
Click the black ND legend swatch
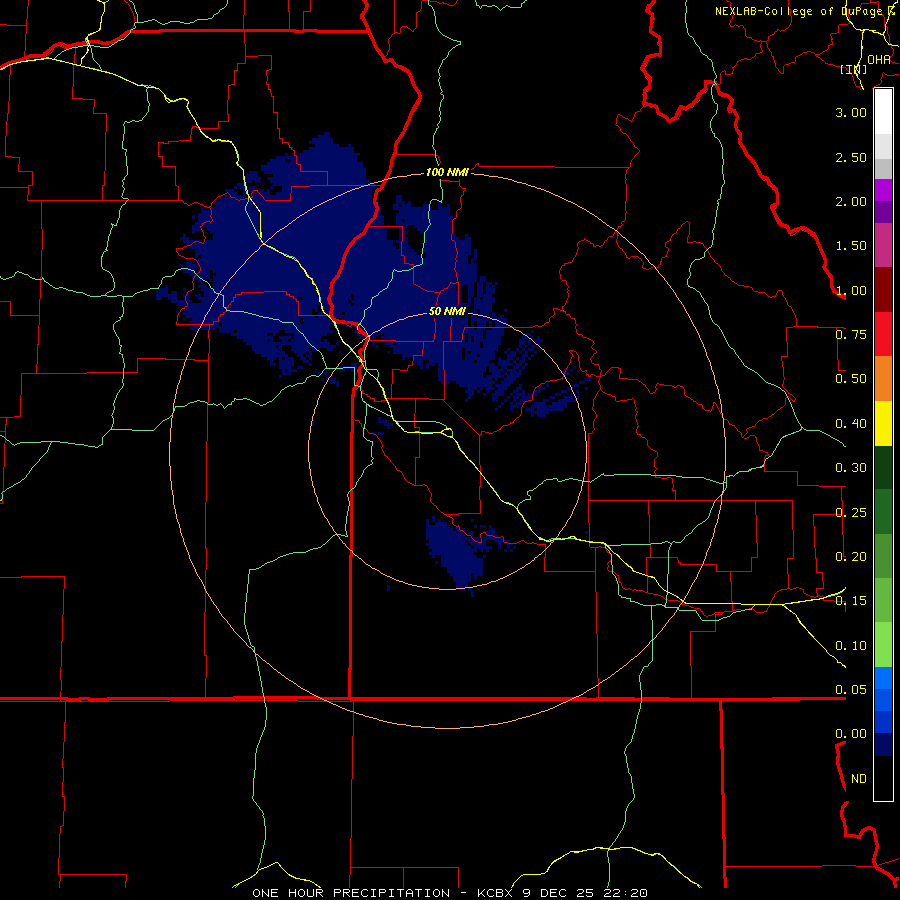(883, 778)
